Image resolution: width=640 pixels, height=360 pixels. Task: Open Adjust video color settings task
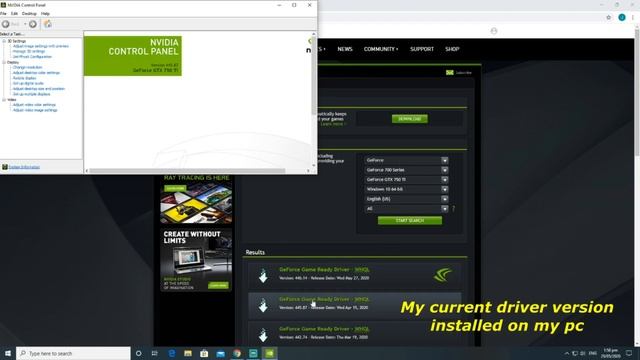coord(34,105)
